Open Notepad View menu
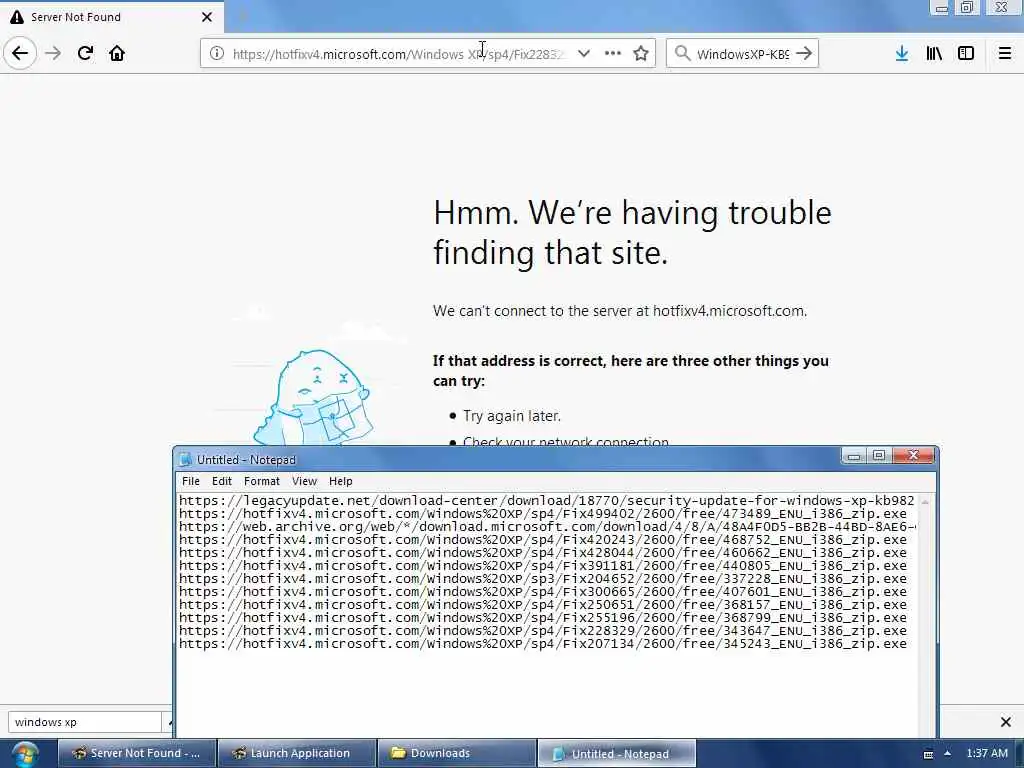The width and height of the screenshot is (1024, 768). 304,481
